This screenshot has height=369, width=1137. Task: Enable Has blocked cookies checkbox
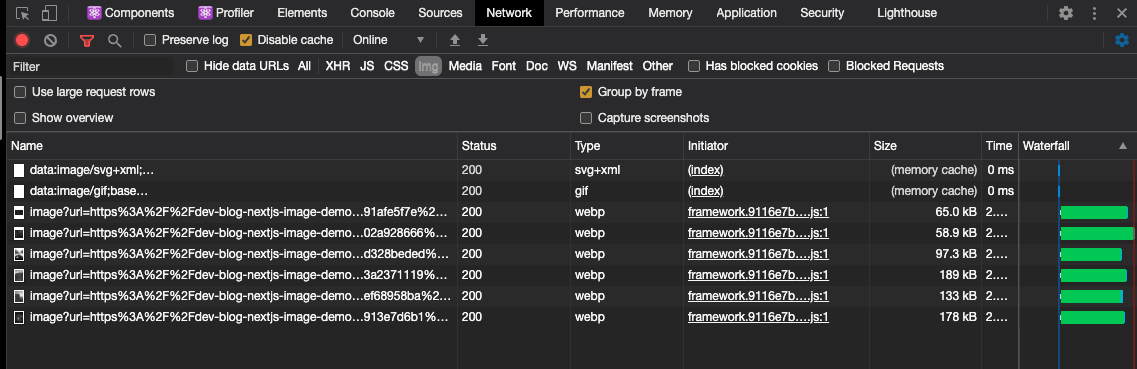(x=694, y=66)
